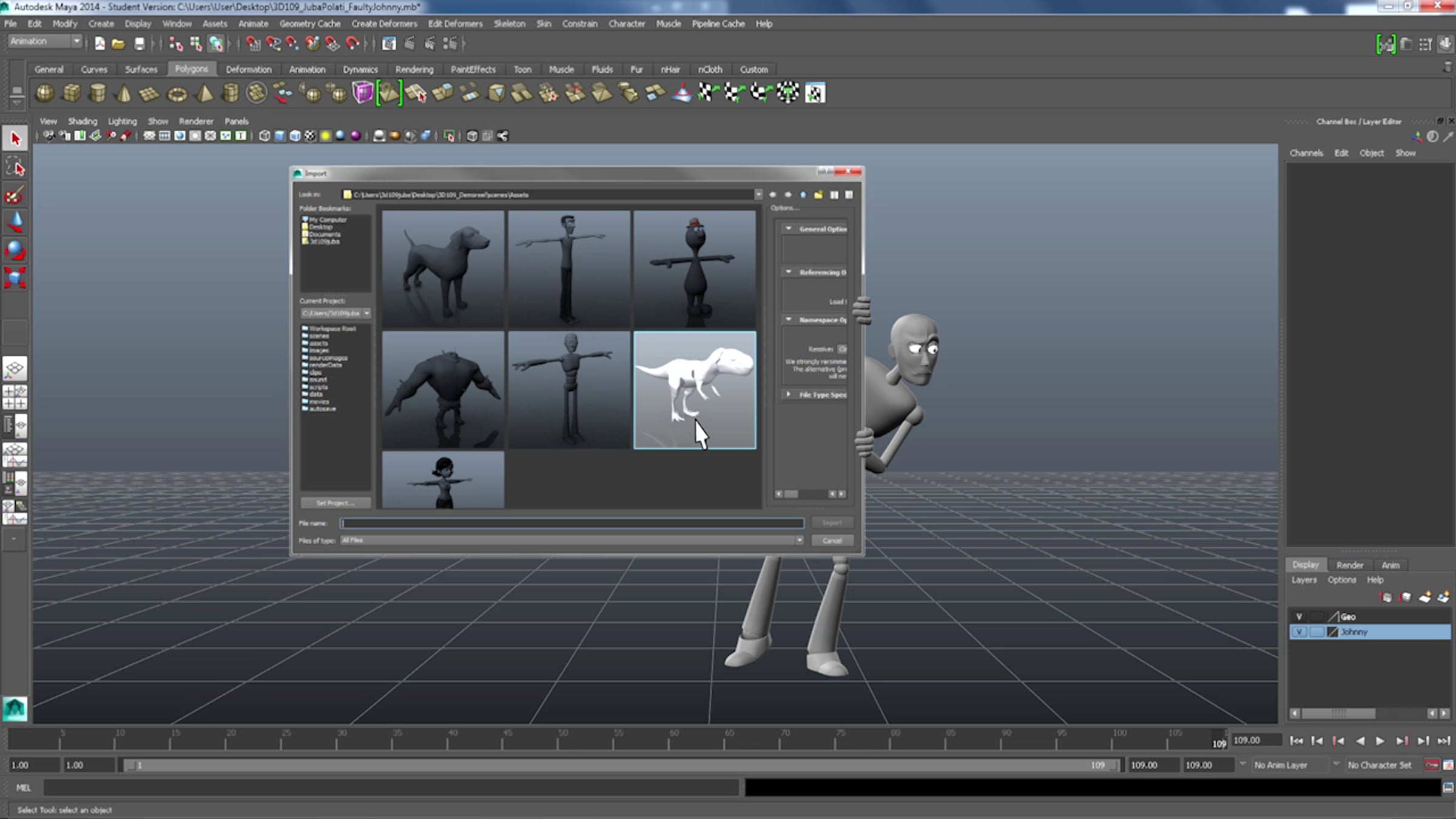Click the polygon cube shelf icon

[72, 93]
